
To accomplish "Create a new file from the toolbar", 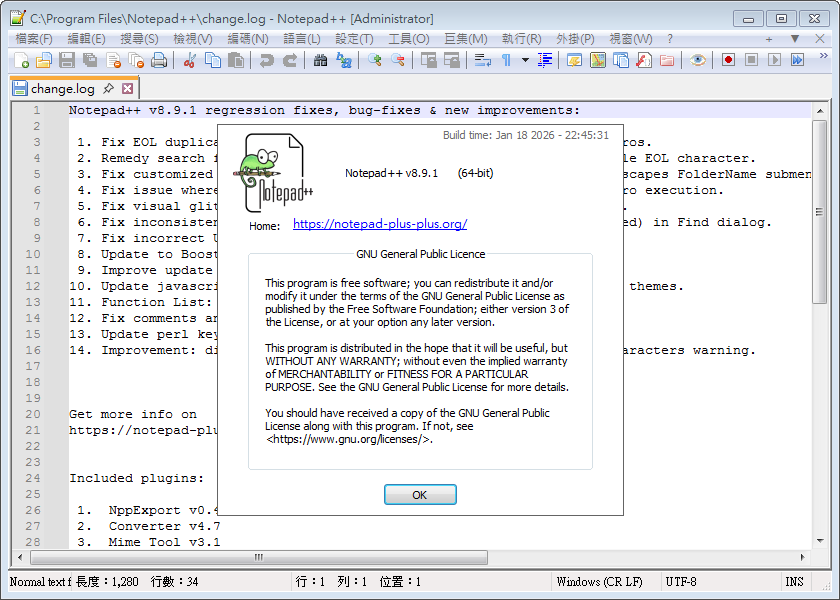I will click(x=21, y=60).
